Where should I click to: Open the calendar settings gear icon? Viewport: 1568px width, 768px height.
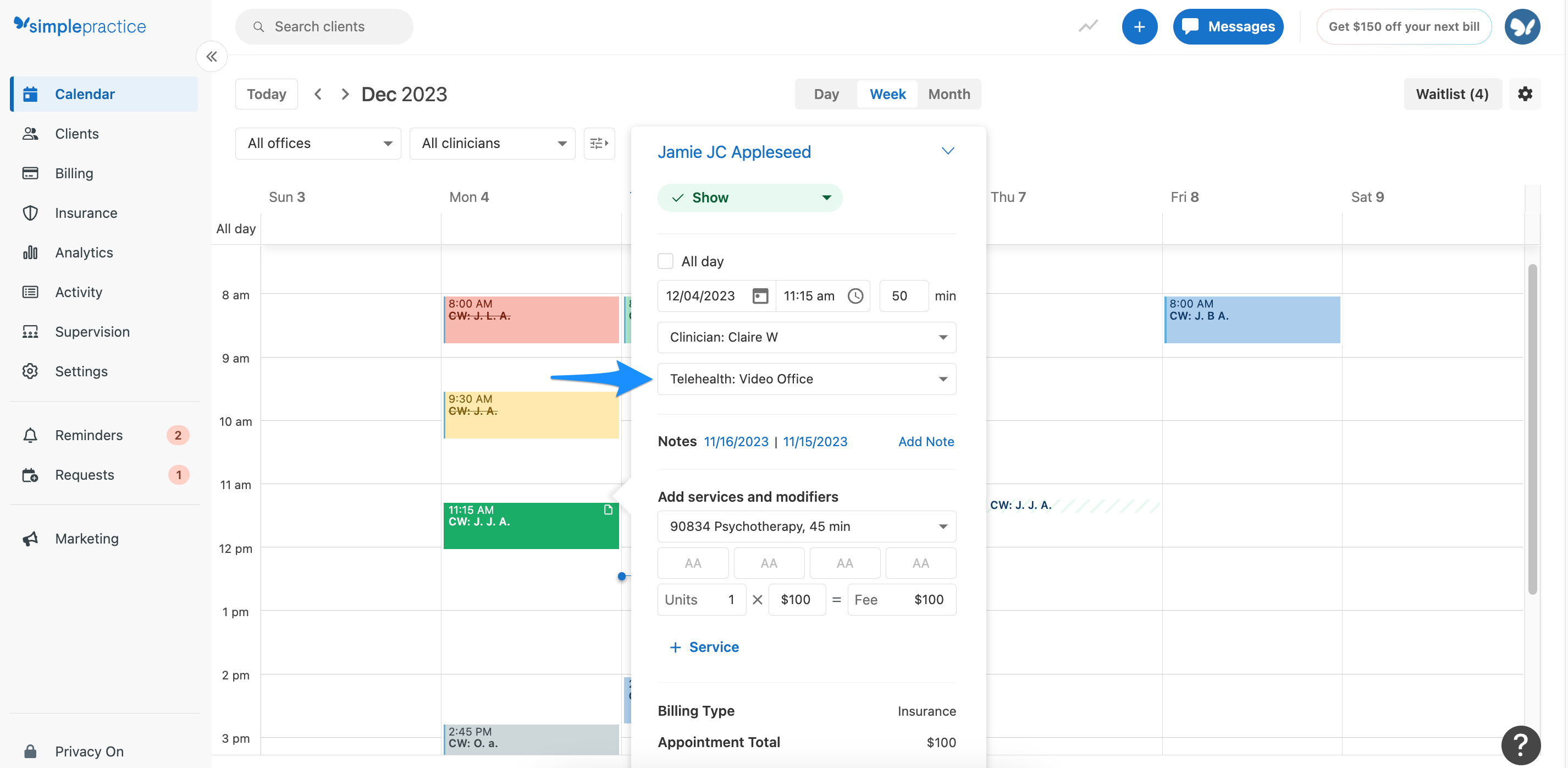(x=1525, y=94)
